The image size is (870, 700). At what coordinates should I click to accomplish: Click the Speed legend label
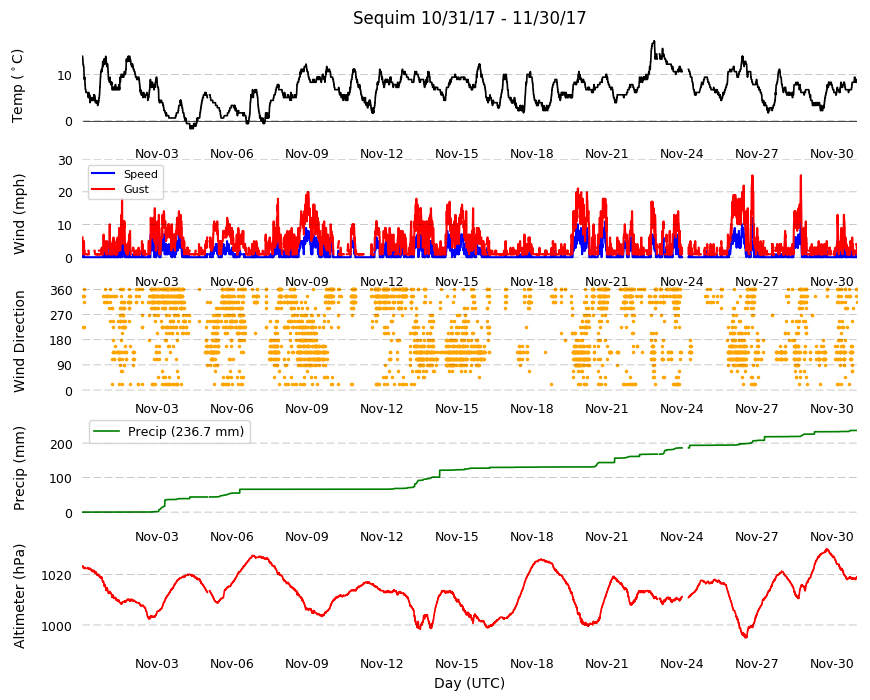point(140,174)
